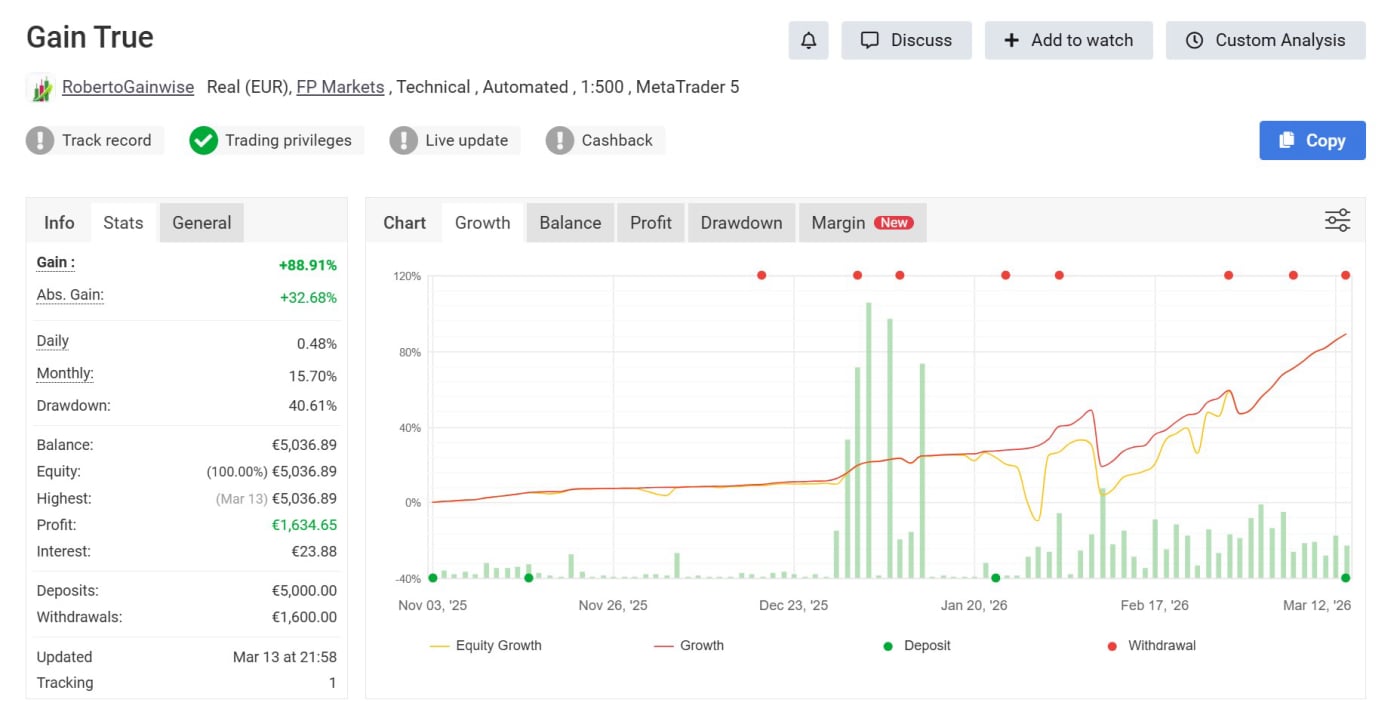Switch chart to Drawdown tab

pos(741,223)
